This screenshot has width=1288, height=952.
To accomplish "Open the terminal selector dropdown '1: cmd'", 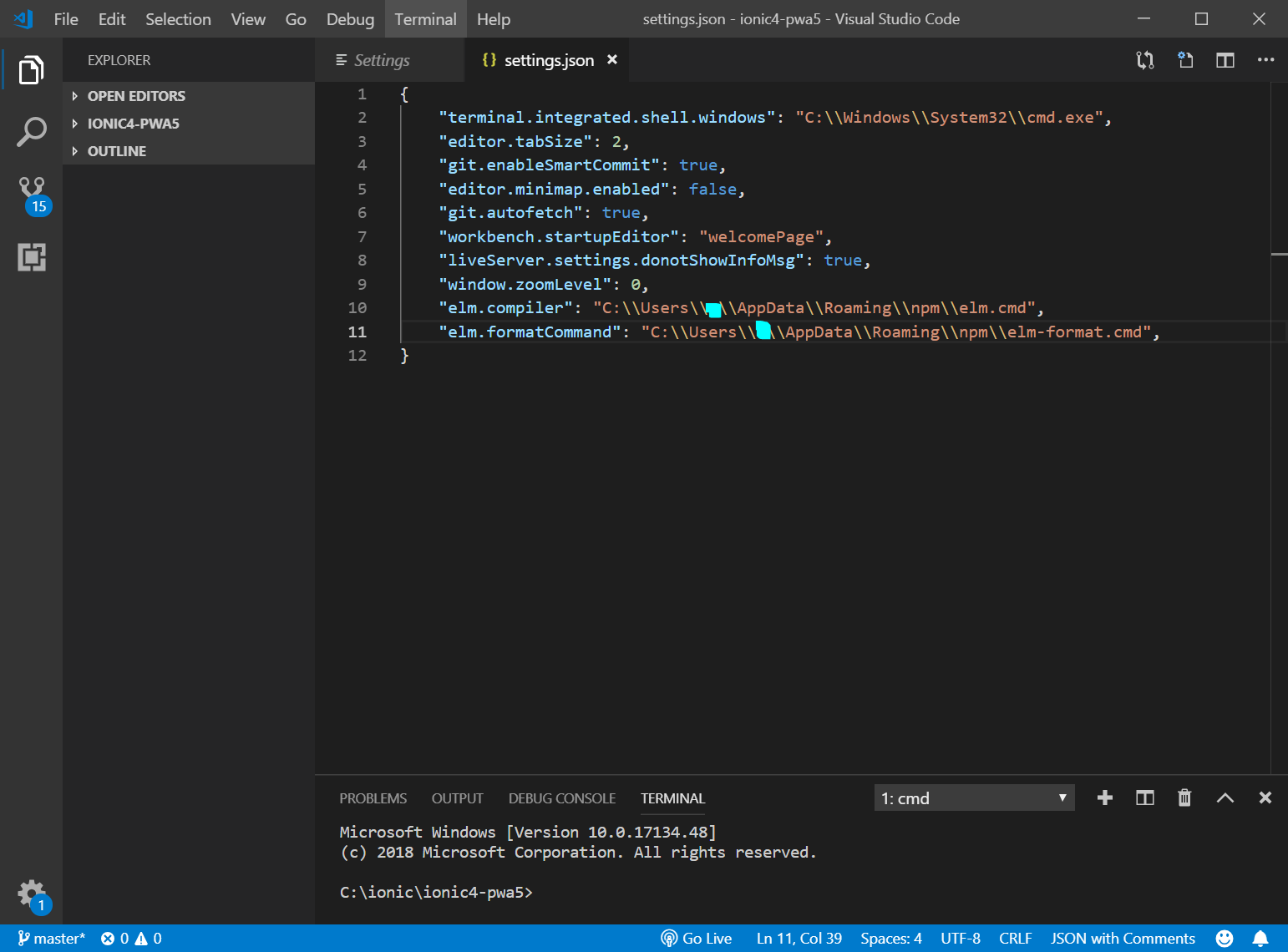I will 973,798.
